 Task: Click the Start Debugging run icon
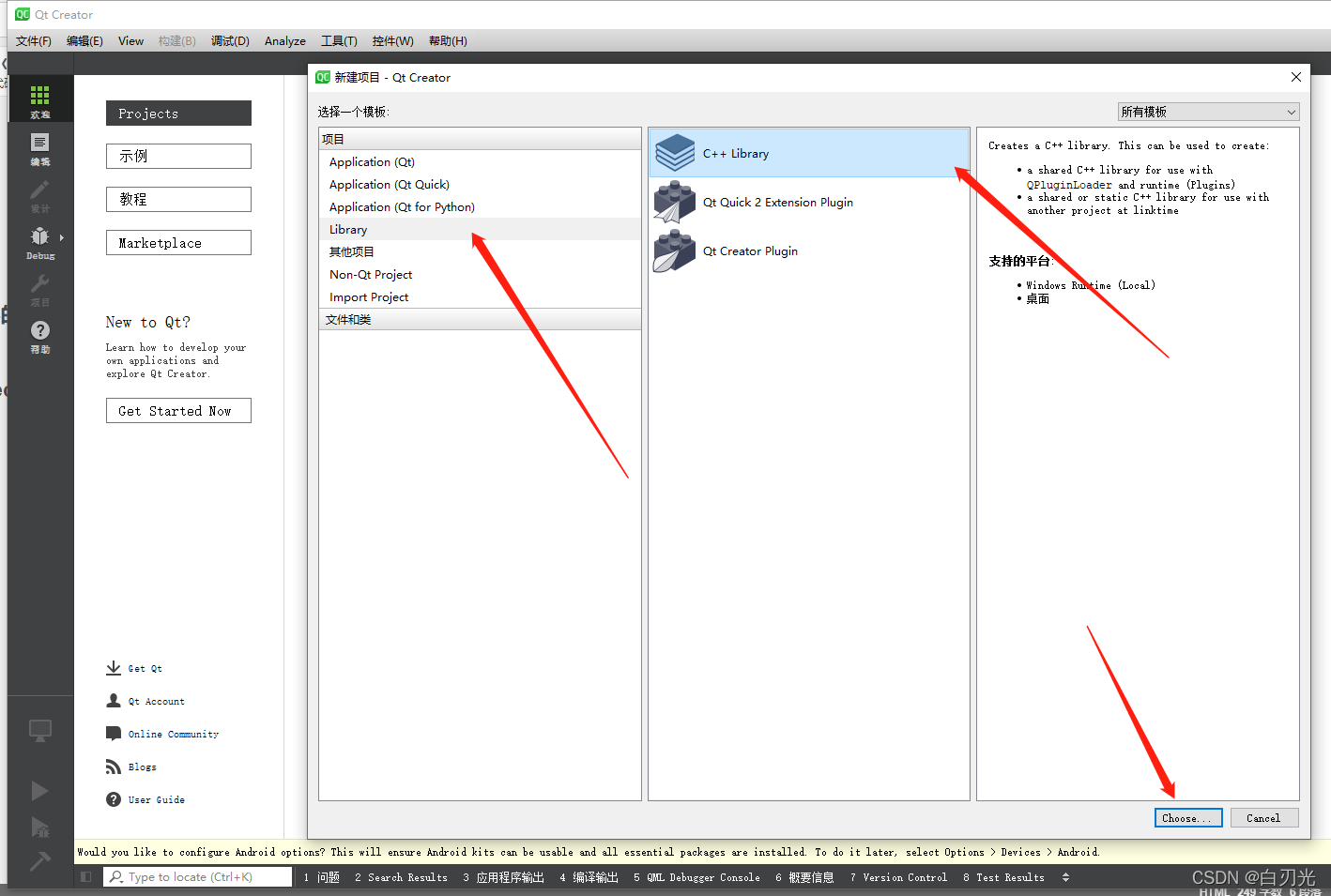tap(39, 827)
